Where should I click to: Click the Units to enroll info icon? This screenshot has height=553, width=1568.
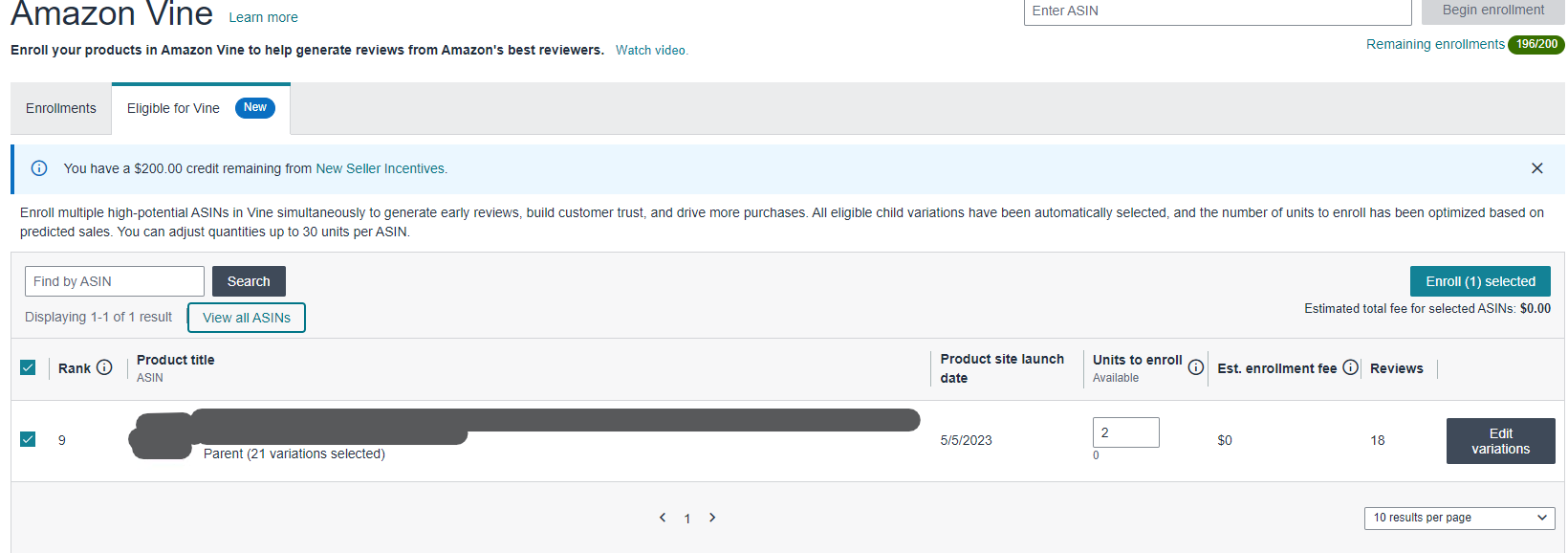pos(1195,367)
